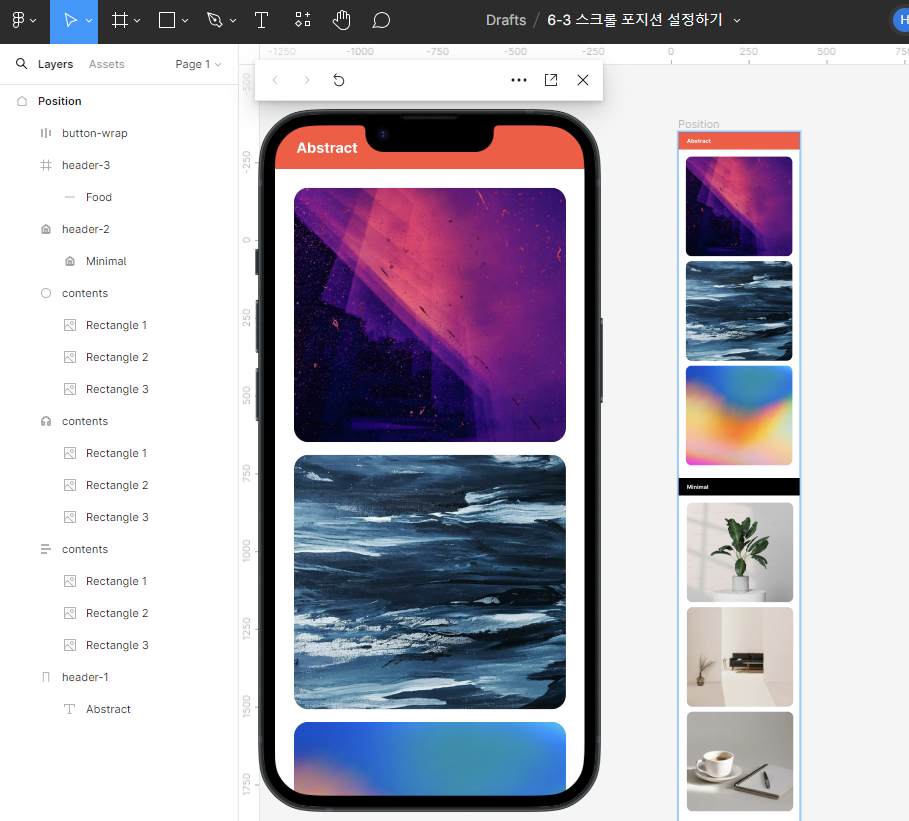The image size is (909, 821).
Task: Click the sofa room image on canvas
Action: [x=740, y=657]
